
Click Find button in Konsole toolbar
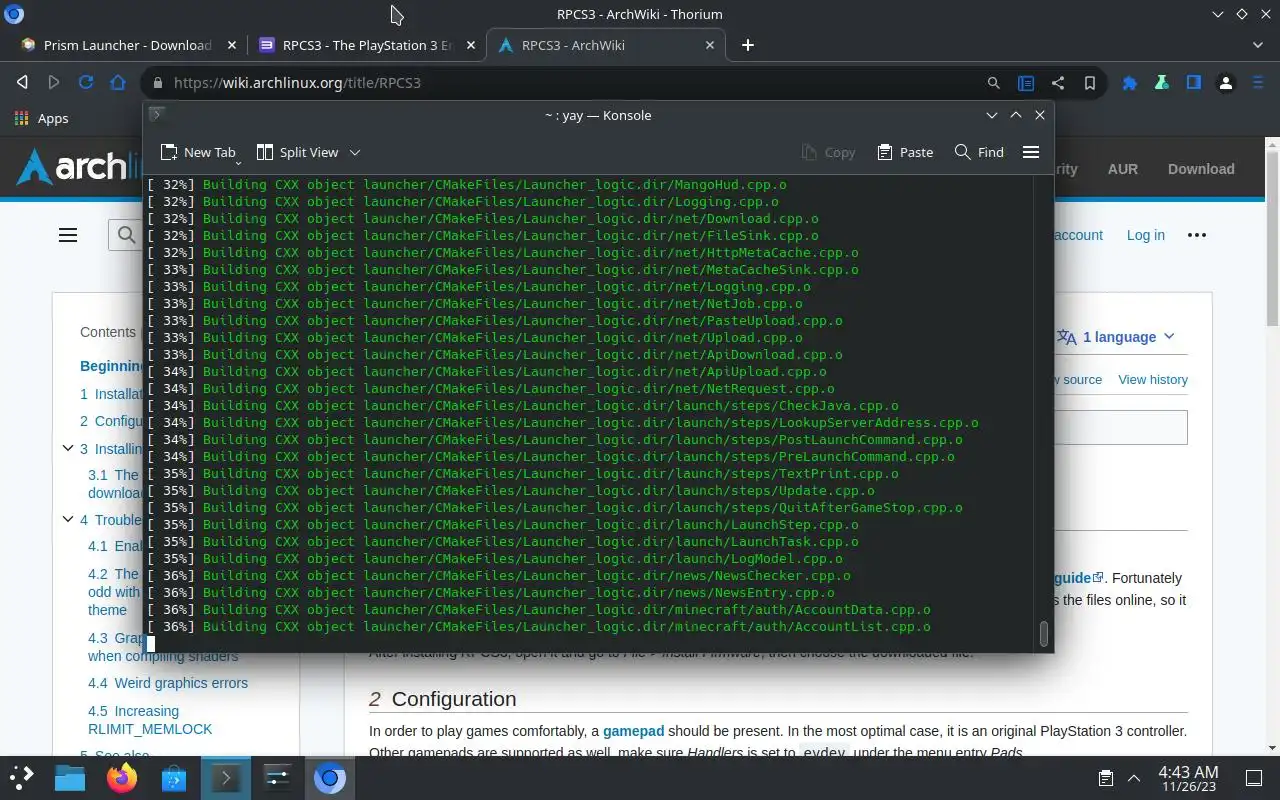coord(979,152)
